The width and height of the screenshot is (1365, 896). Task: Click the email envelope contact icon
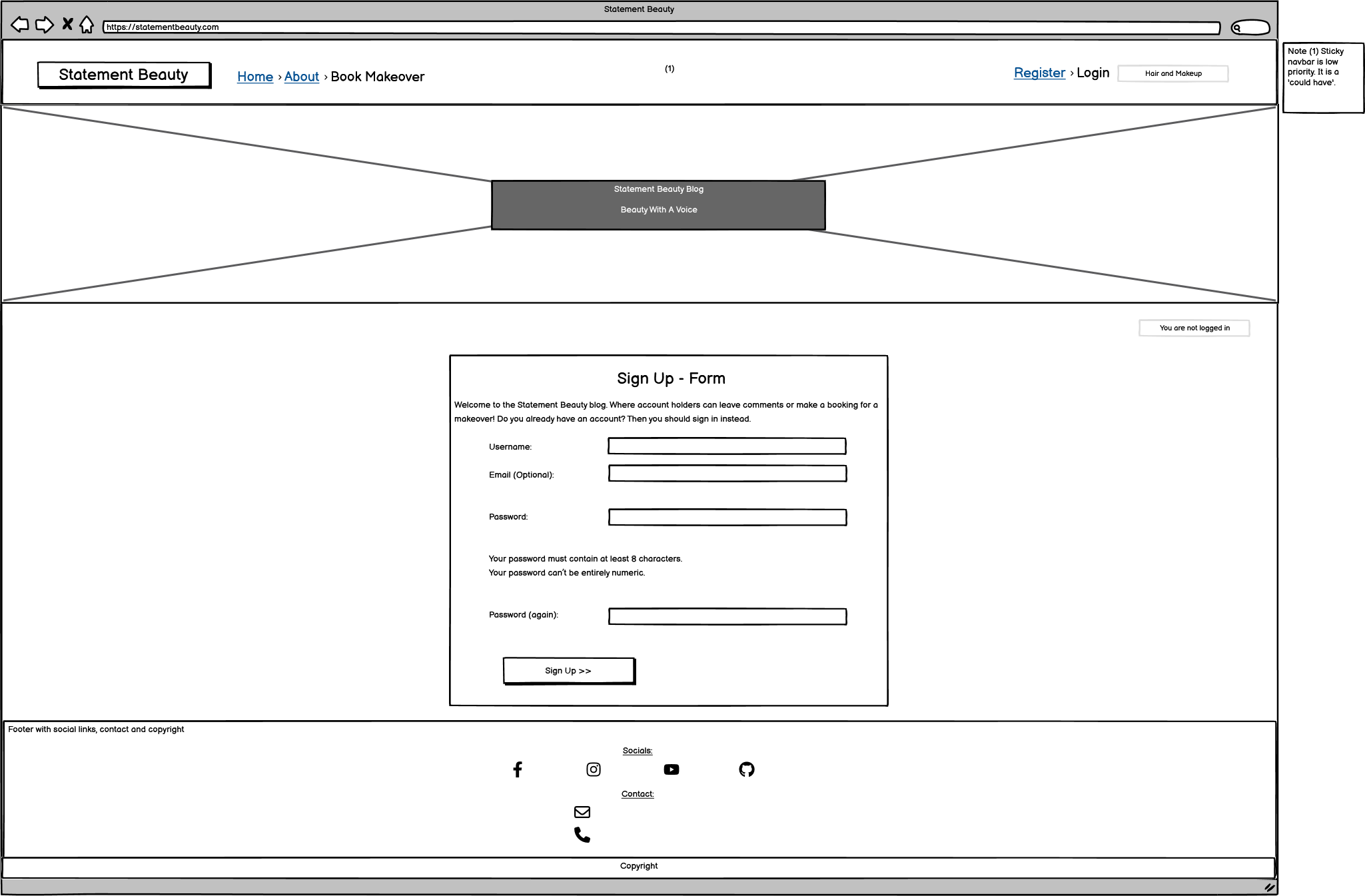(582, 811)
